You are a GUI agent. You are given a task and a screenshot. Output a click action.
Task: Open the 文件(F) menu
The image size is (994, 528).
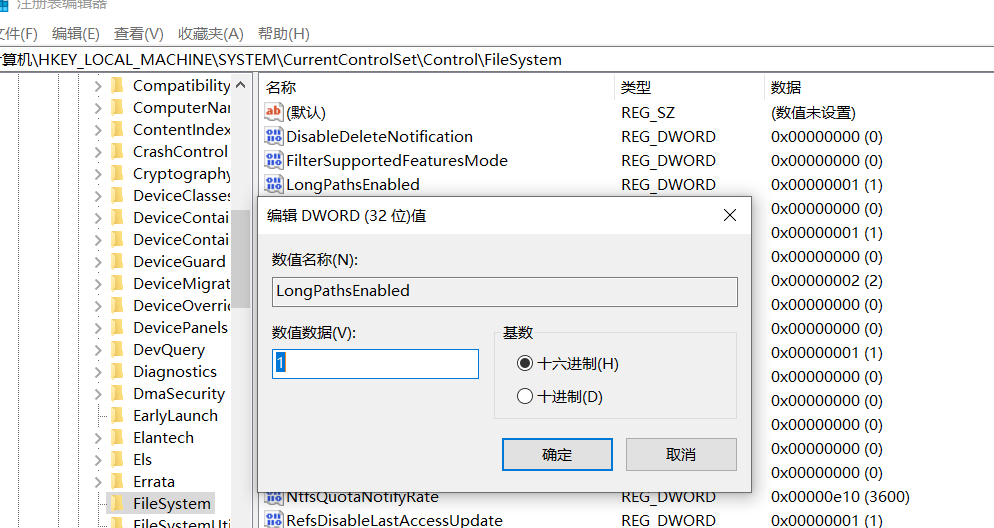tap(18, 34)
